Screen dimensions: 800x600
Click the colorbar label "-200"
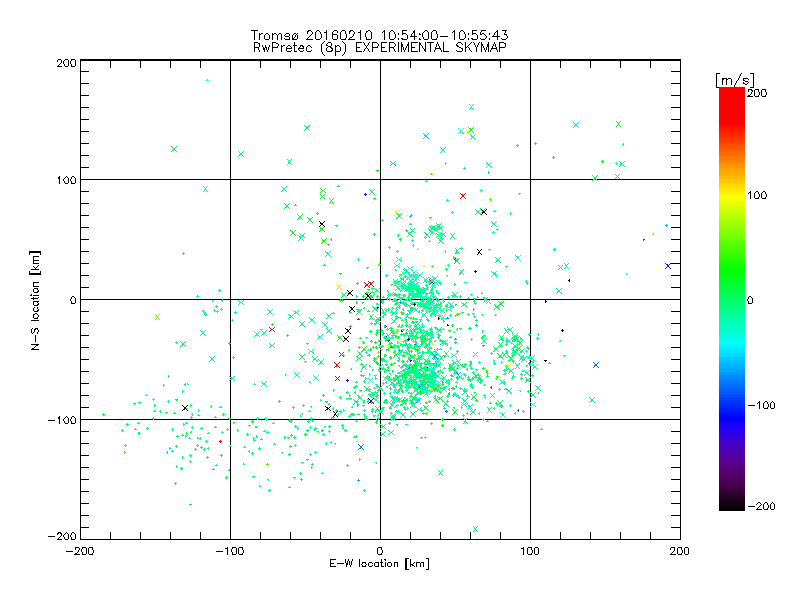pyautogui.click(x=761, y=506)
